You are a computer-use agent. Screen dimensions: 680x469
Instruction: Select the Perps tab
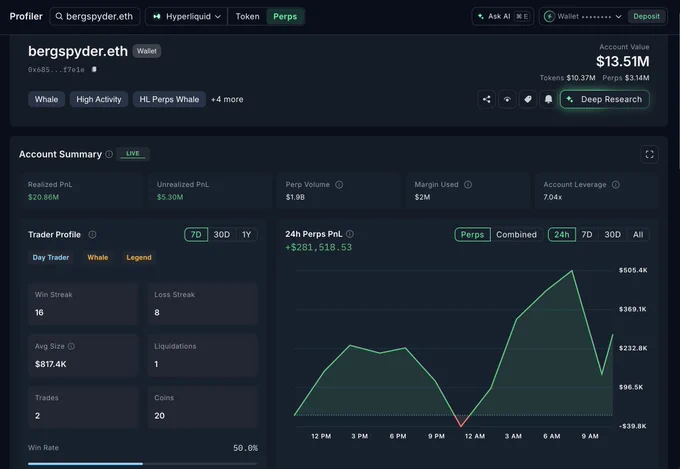click(285, 16)
